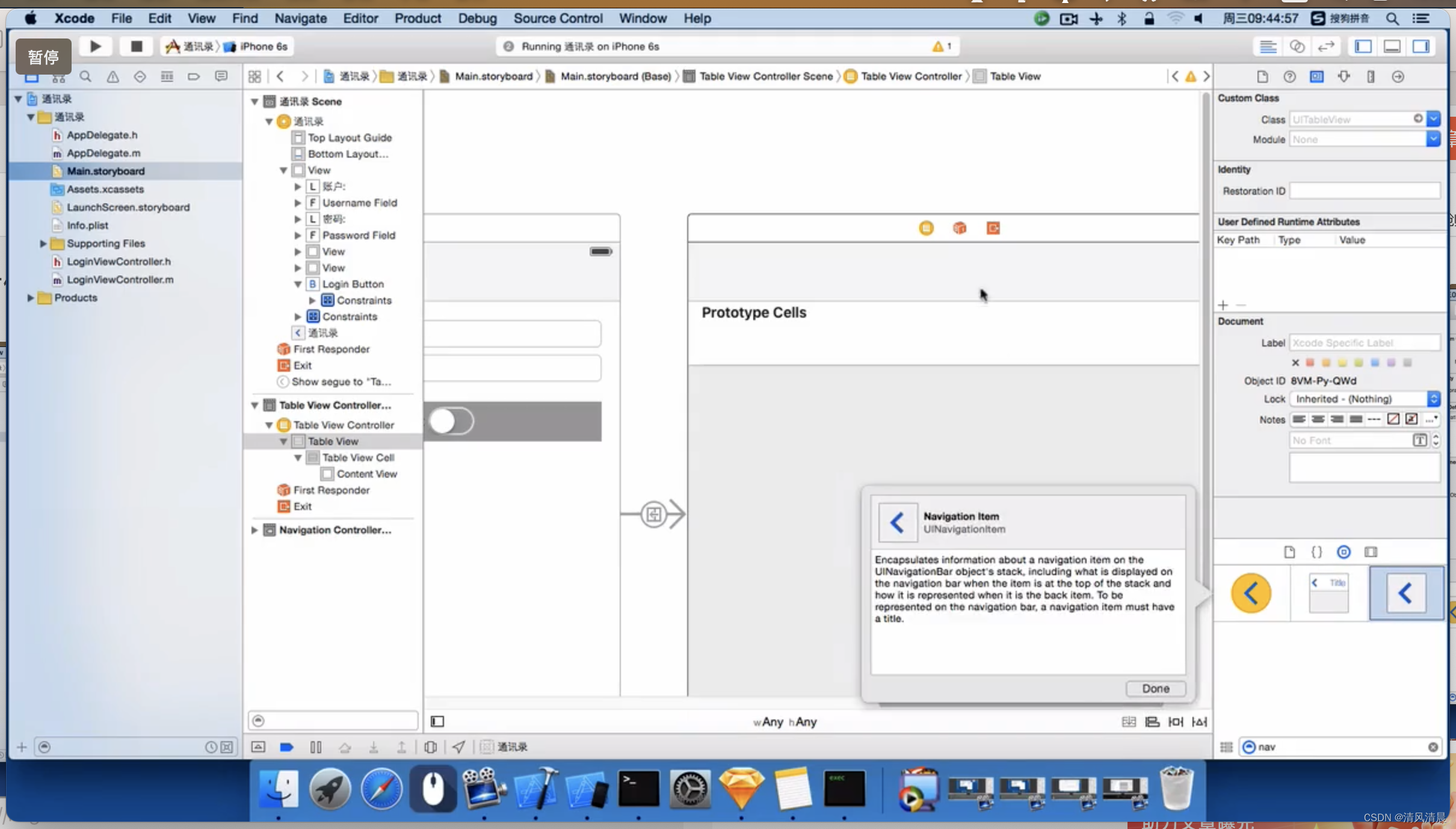Open the Size inspector
The height and width of the screenshot is (829, 1456).
click(1371, 76)
